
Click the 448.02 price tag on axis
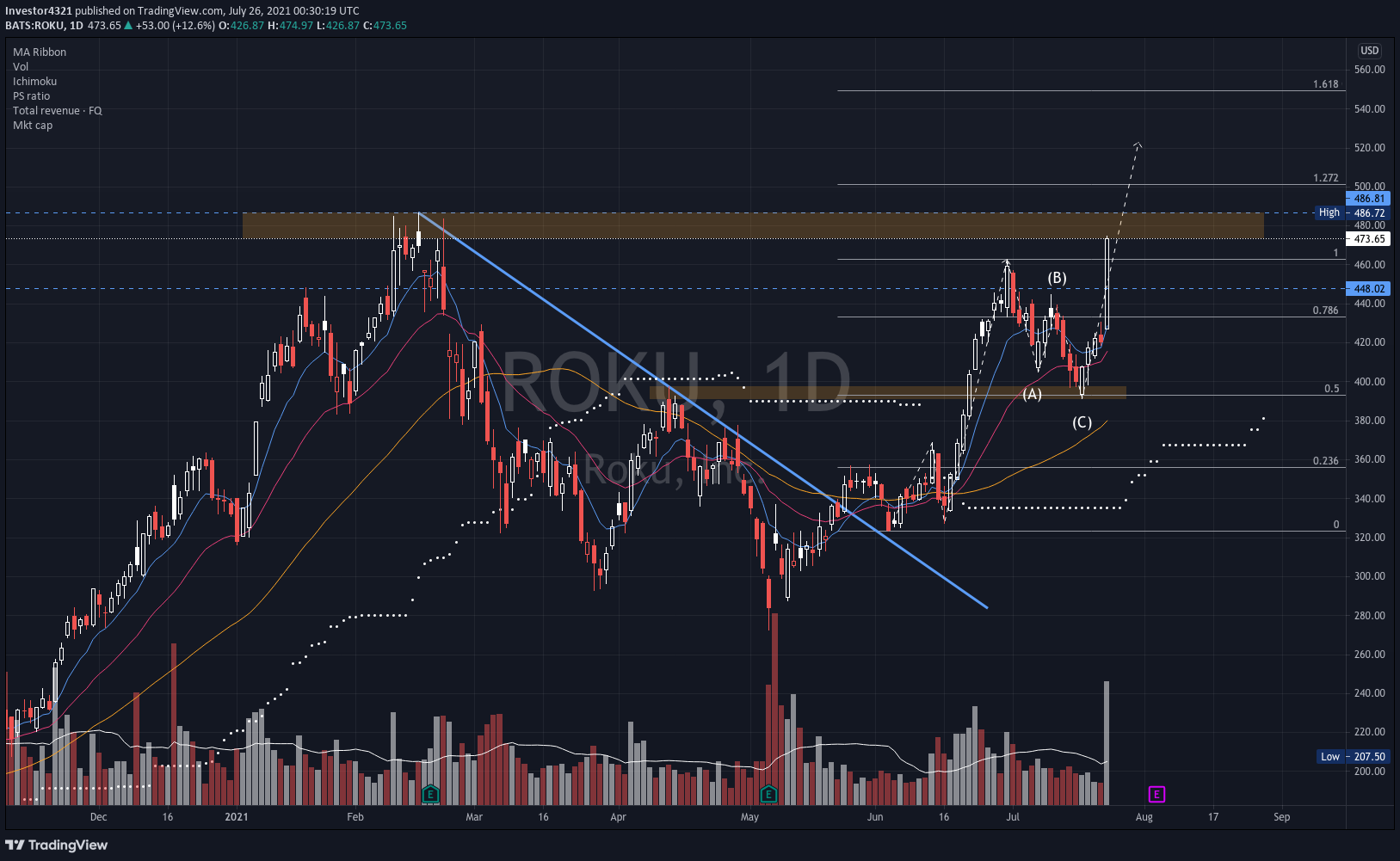tap(1368, 289)
